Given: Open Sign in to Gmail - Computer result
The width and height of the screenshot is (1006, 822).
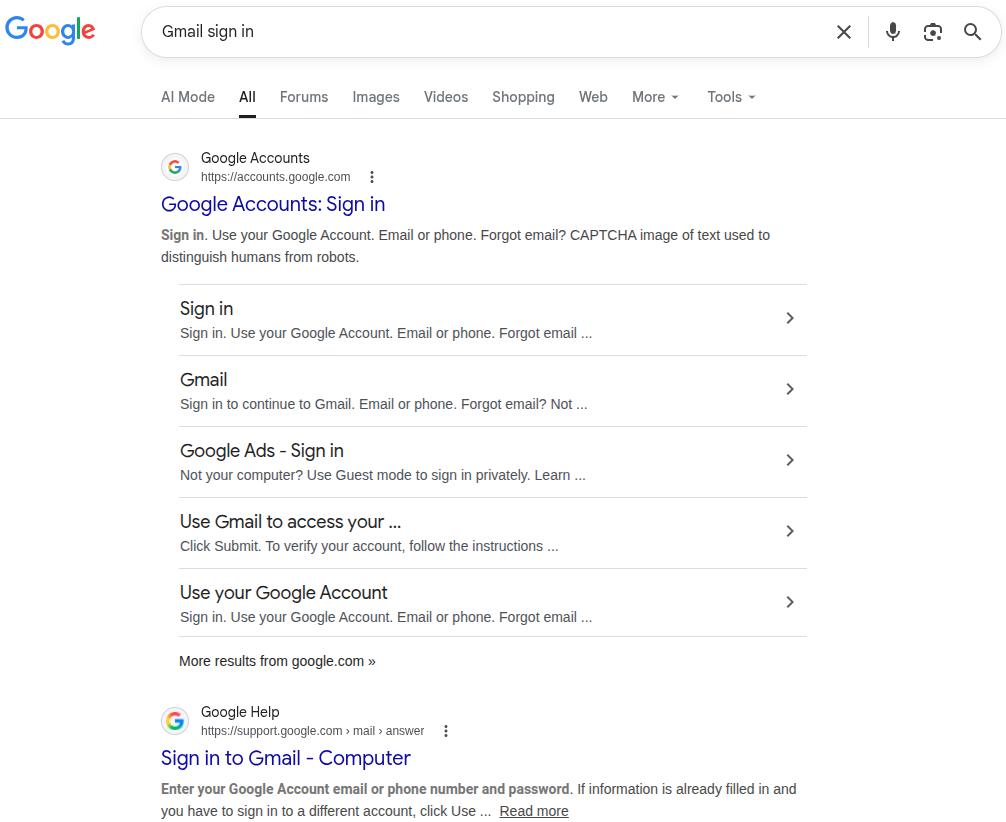Looking at the screenshot, I should [x=285, y=758].
